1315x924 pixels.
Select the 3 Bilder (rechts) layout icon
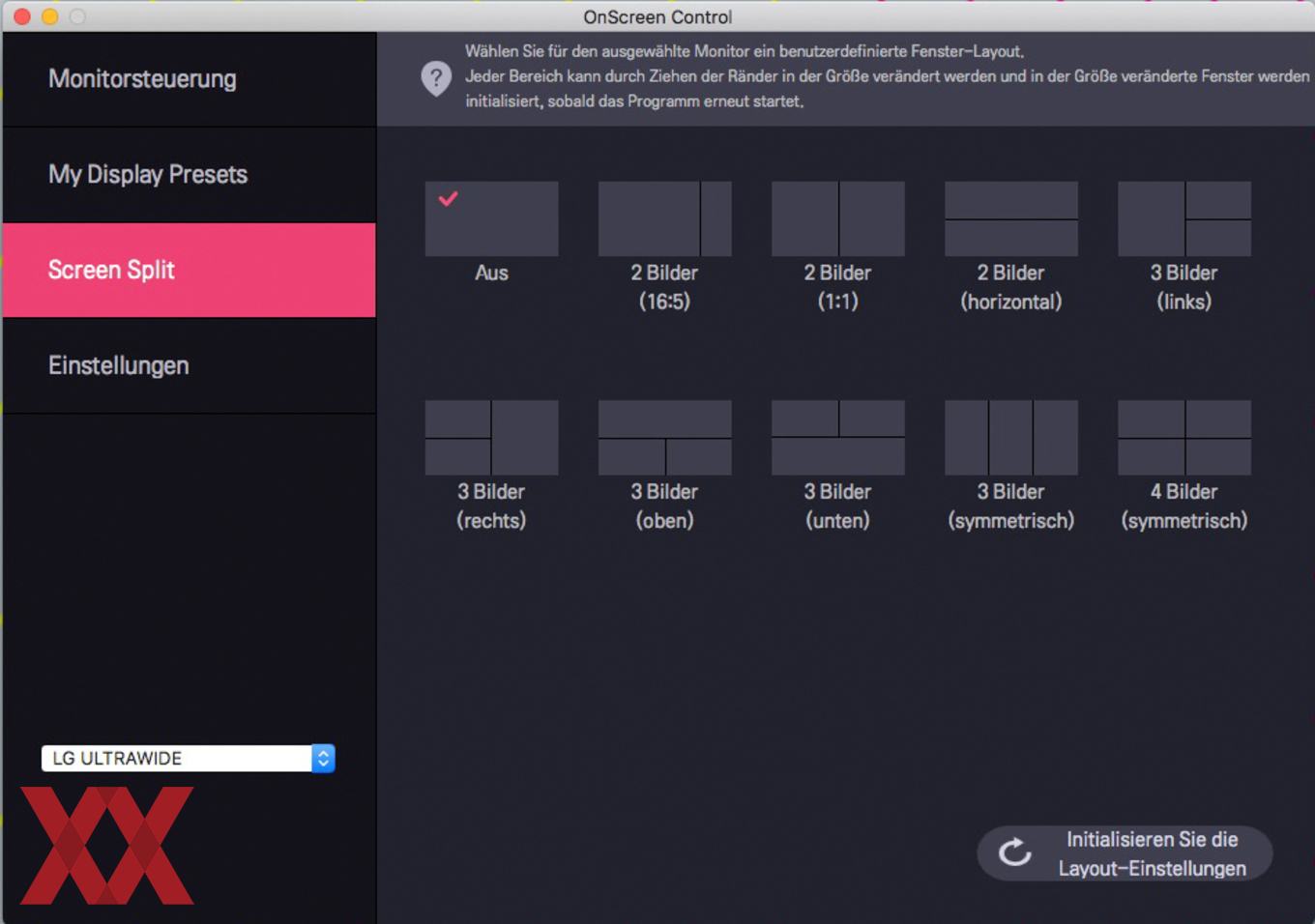point(491,438)
